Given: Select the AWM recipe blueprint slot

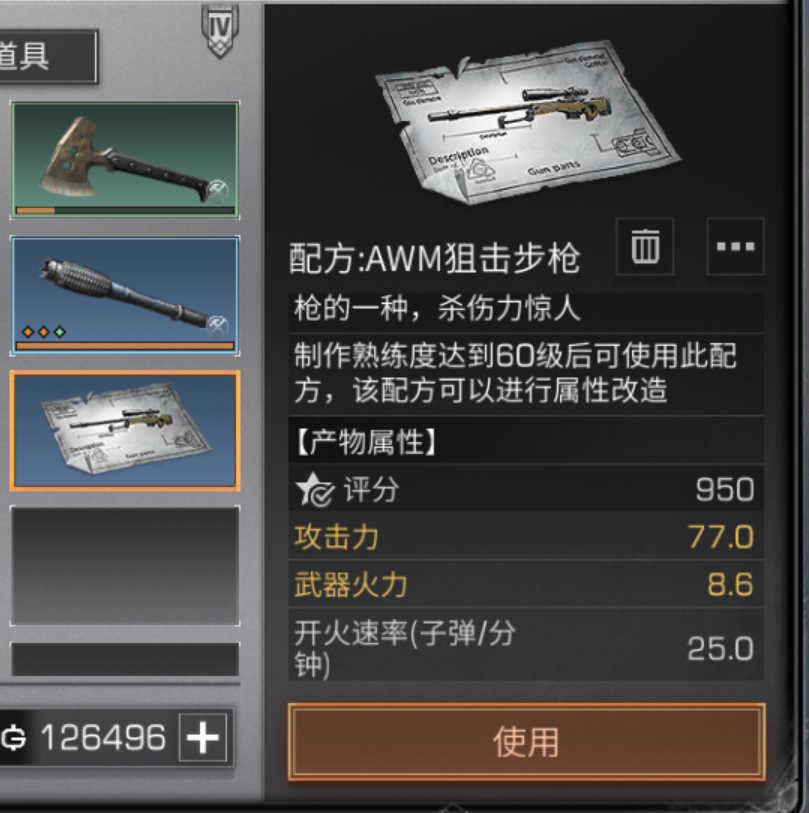Looking at the screenshot, I should pyautogui.click(x=125, y=430).
